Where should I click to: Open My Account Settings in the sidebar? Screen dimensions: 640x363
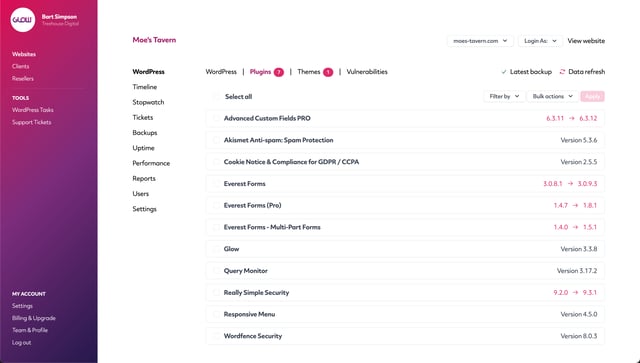coord(22,306)
